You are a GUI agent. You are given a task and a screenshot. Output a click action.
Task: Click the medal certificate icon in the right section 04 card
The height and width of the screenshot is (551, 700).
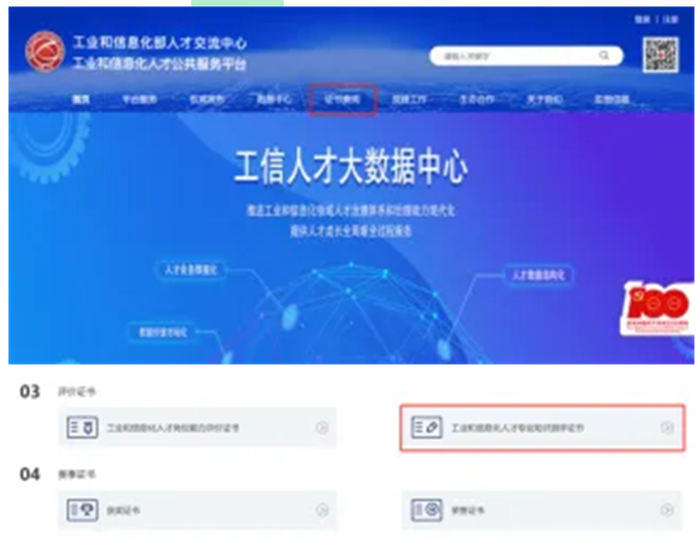(x=427, y=510)
